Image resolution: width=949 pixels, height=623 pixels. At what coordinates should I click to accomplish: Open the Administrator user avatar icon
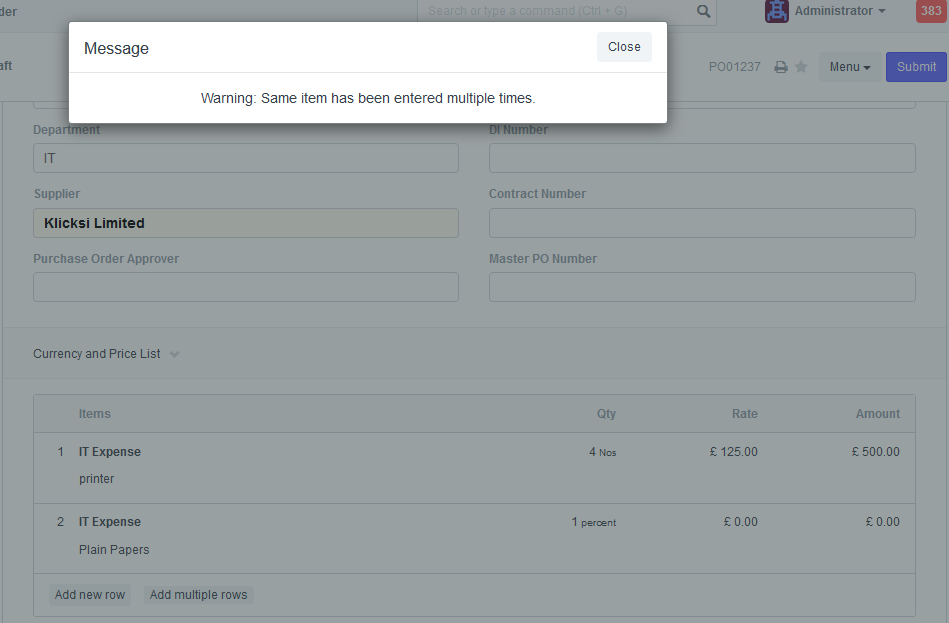coord(777,11)
